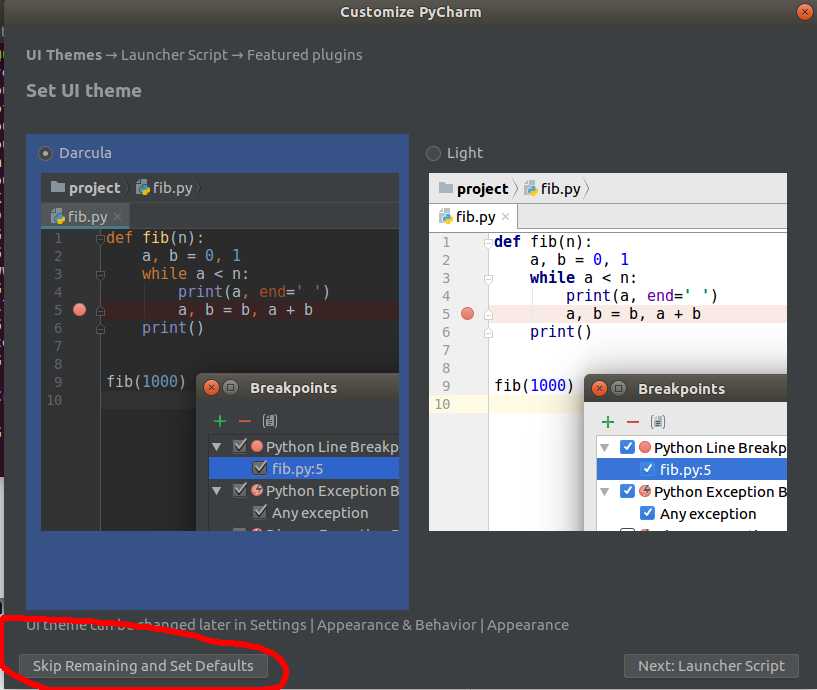This screenshot has height=690, width=817.
Task: Click the group-by icon in Darcula Breakpoints
Action: 269,421
